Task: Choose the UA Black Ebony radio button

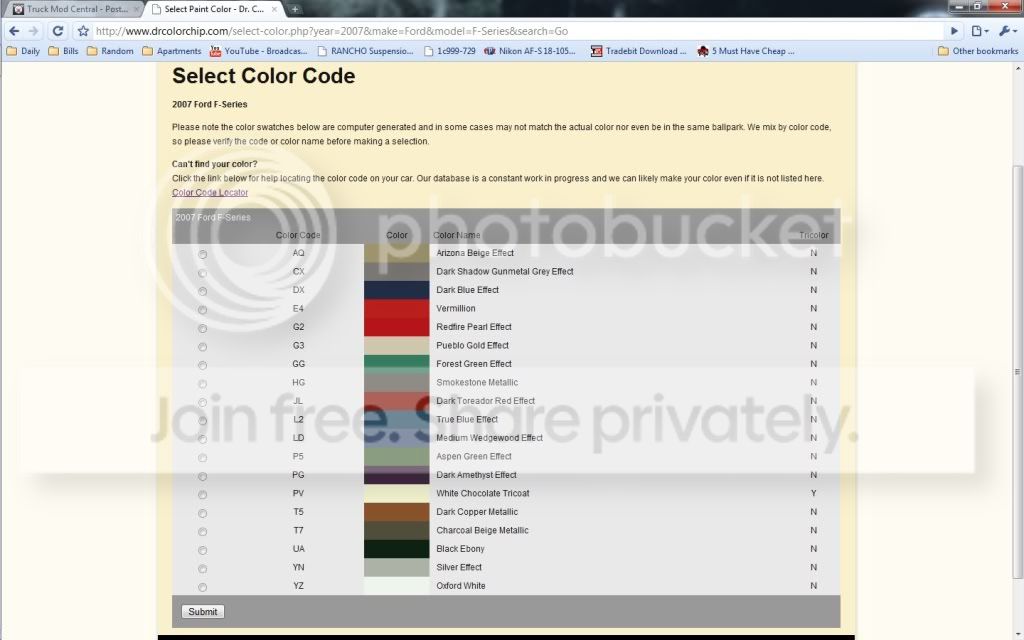Action: tap(202, 551)
